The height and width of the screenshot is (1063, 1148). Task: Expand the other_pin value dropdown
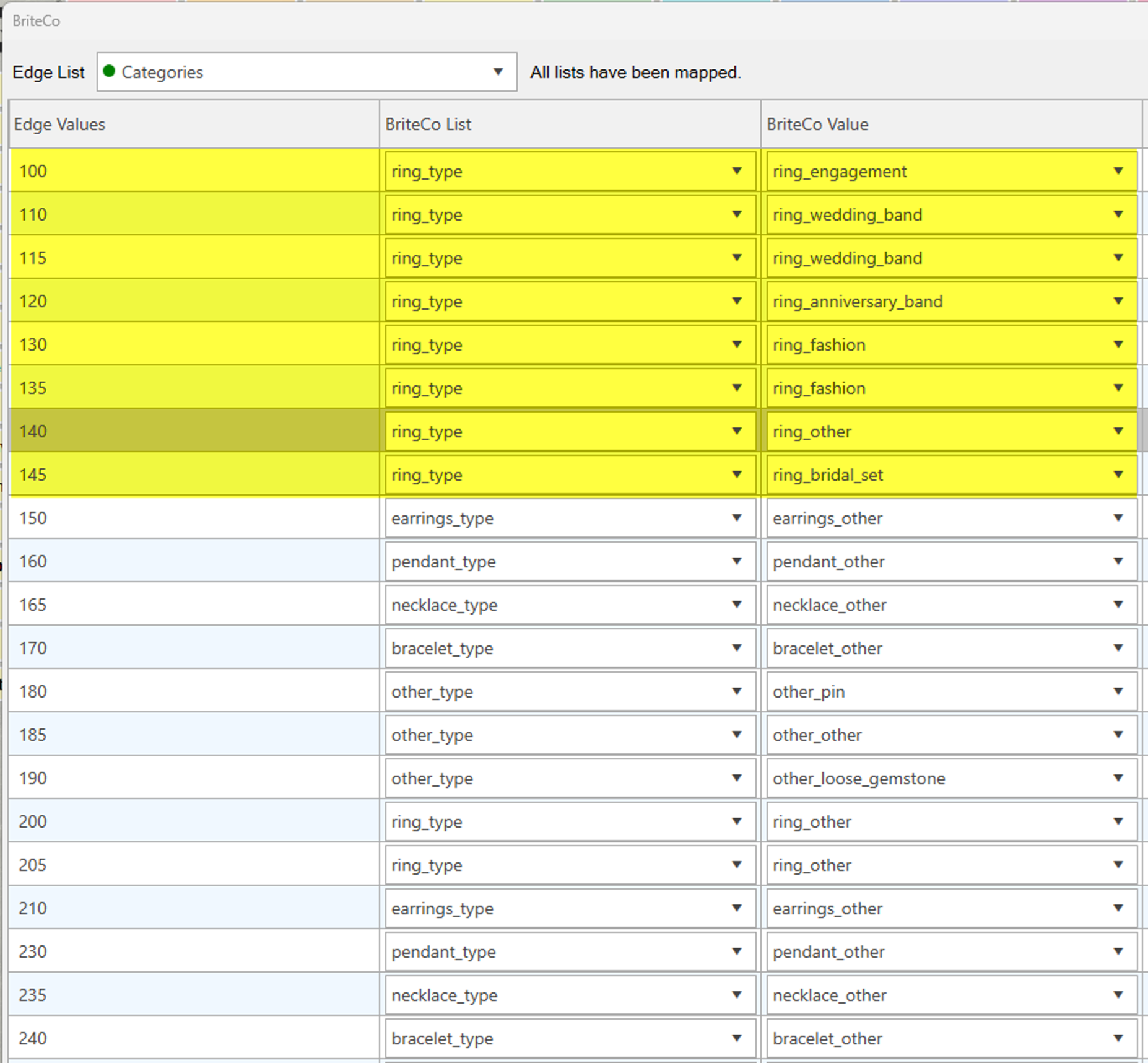pyautogui.click(x=1118, y=691)
